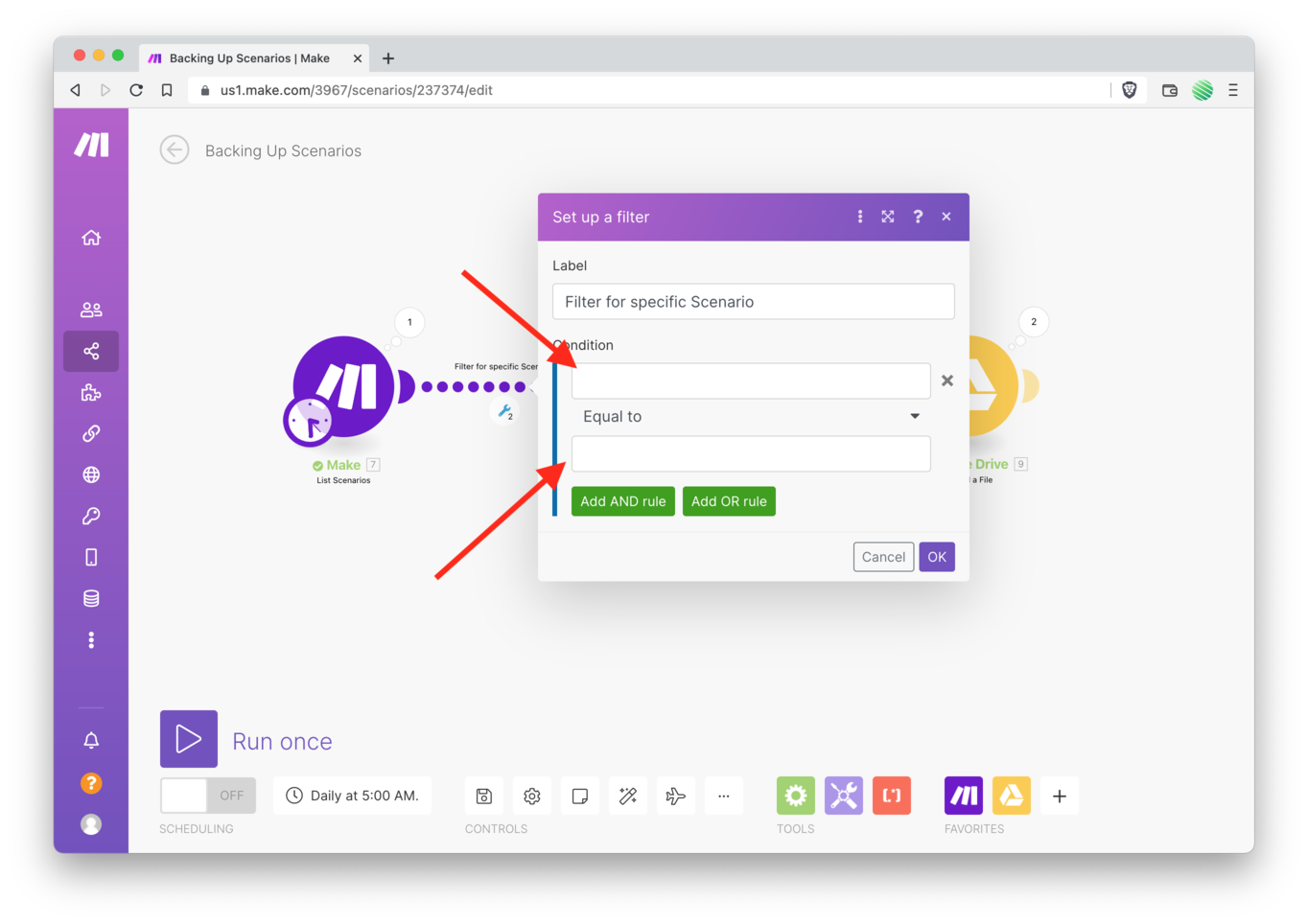Open the green Flow control tools icon
Image resolution: width=1308 pixels, height=924 pixels.
[796, 796]
